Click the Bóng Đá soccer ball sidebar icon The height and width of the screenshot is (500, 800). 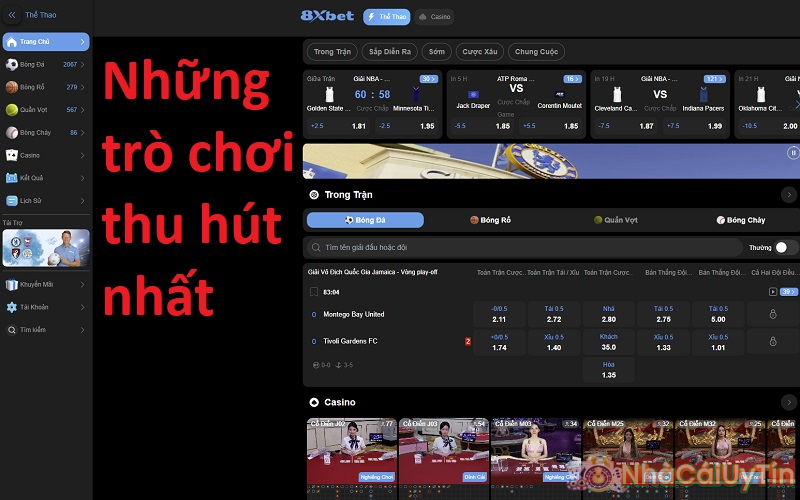point(12,65)
